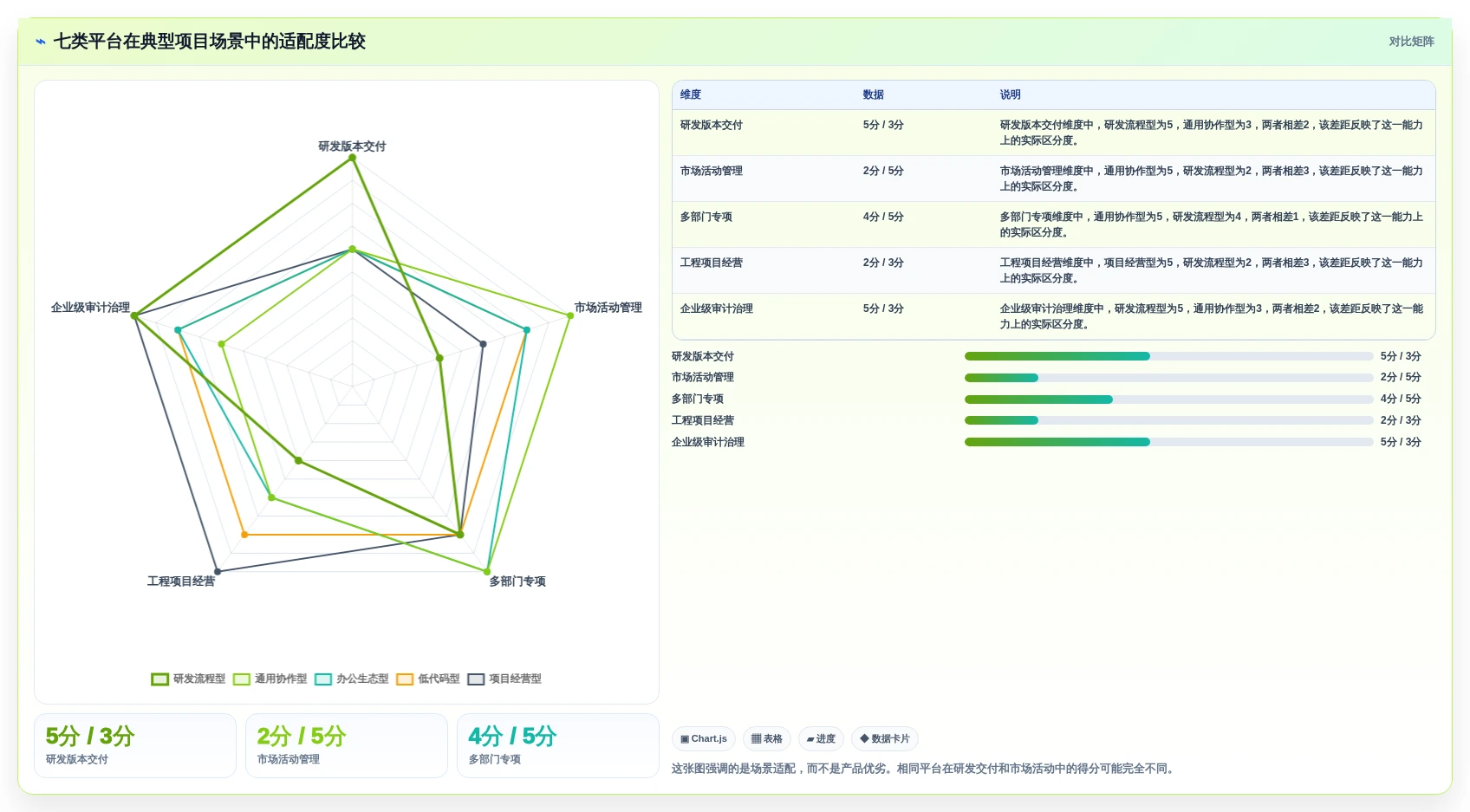Toggle 项目经营型 legend swatch
Screen dimensions: 1470x812
(x=476, y=679)
